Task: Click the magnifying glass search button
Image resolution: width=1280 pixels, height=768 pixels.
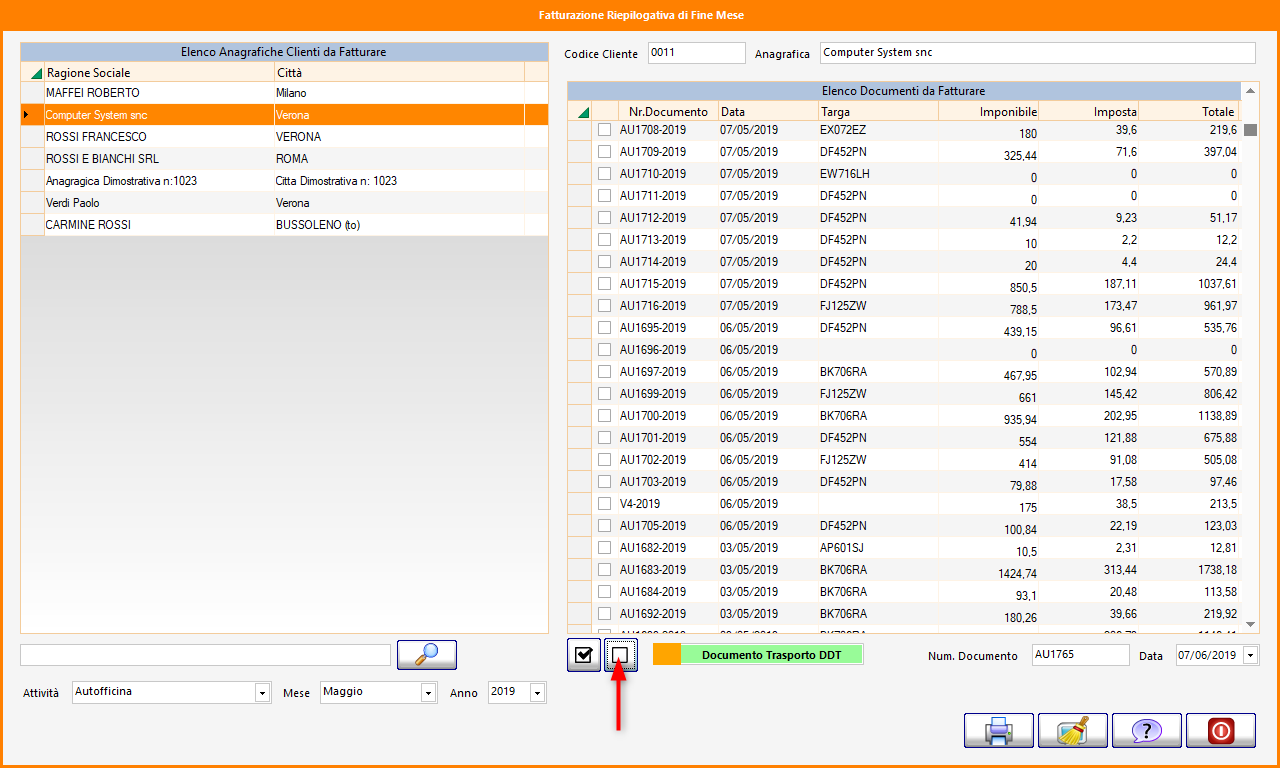Action: tap(427, 655)
